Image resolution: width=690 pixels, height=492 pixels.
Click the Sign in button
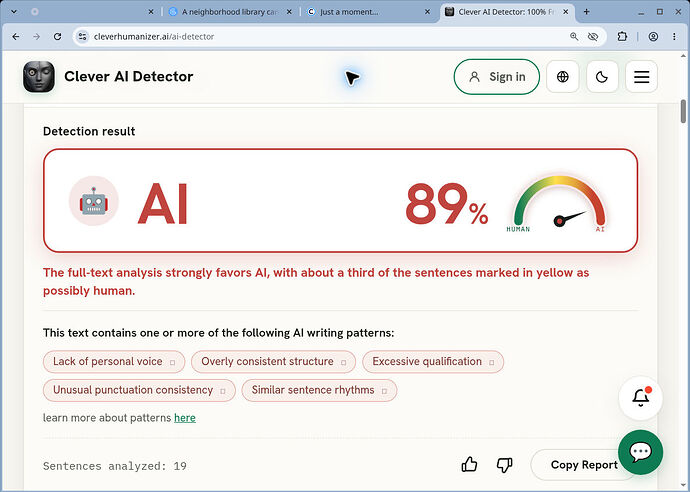tap(497, 77)
